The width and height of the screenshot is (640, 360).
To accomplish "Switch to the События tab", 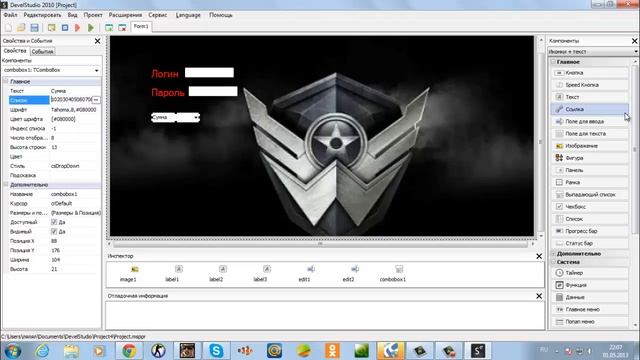I will point(42,51).
